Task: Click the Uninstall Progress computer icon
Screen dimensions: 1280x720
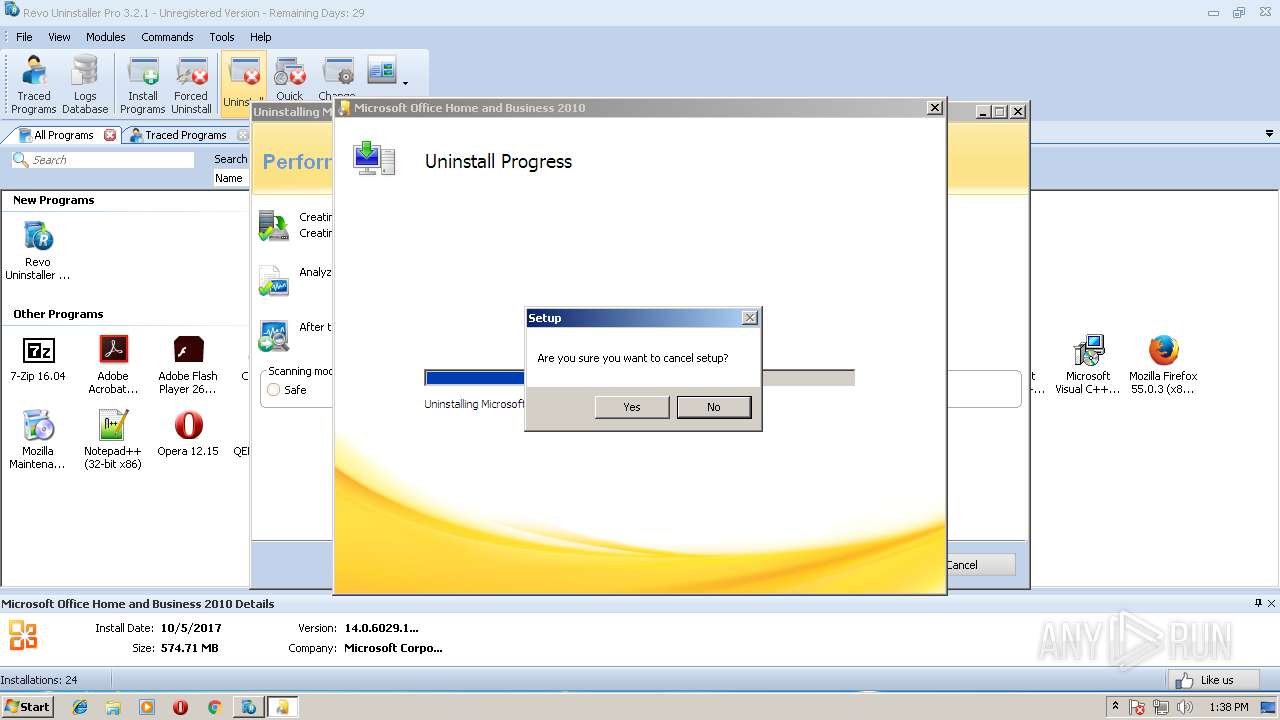Action: tap(374, 159)
